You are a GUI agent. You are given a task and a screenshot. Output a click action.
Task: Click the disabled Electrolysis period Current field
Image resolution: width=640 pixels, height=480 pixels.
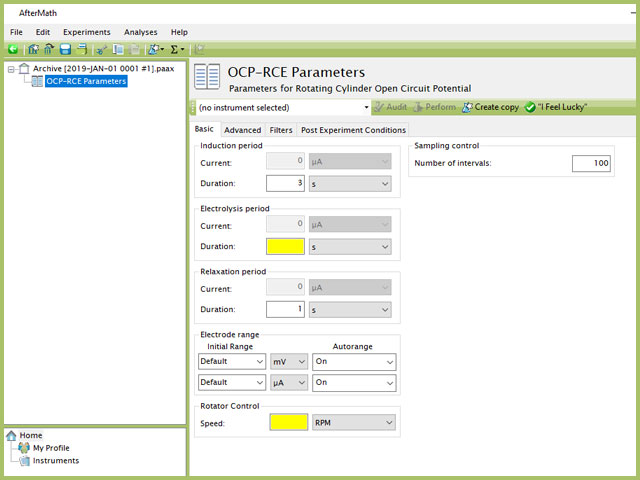click(x=285, y=224)
